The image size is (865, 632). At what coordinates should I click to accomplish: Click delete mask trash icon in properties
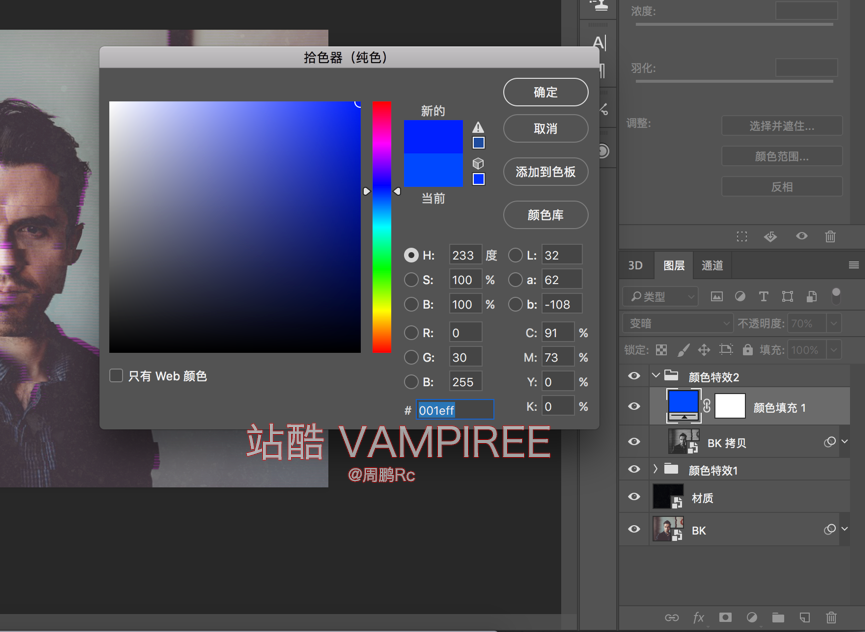[x=830, y=237]
